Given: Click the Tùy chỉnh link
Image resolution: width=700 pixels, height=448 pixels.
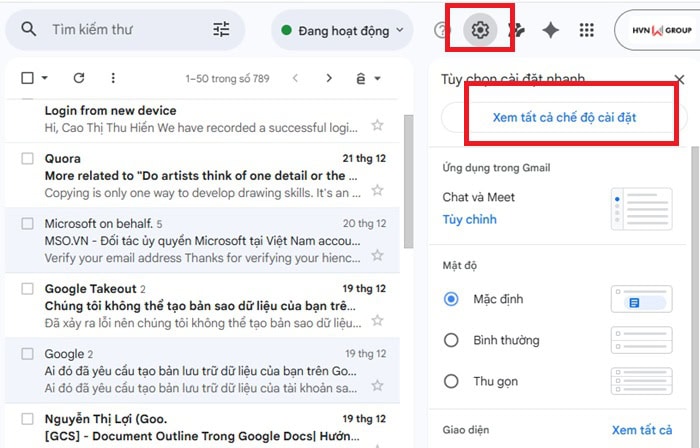Looking at the screenshot, I should pyautogui.click(x=469, y=220).
